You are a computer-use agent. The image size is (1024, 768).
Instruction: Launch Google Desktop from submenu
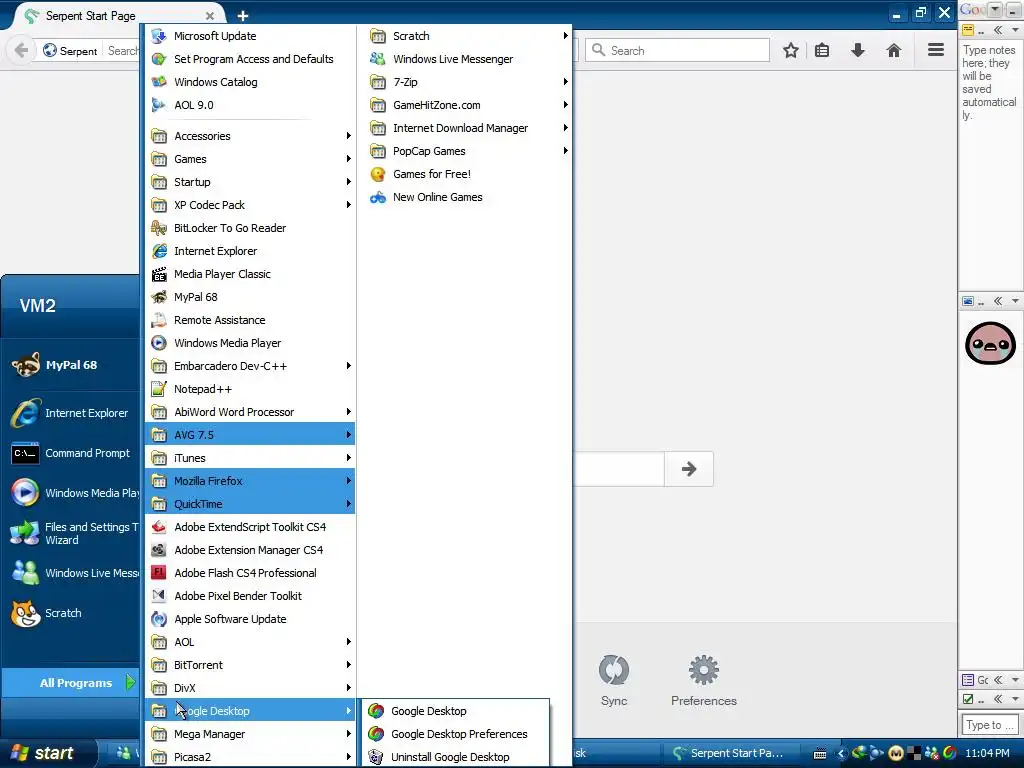[x=456, y=711]
